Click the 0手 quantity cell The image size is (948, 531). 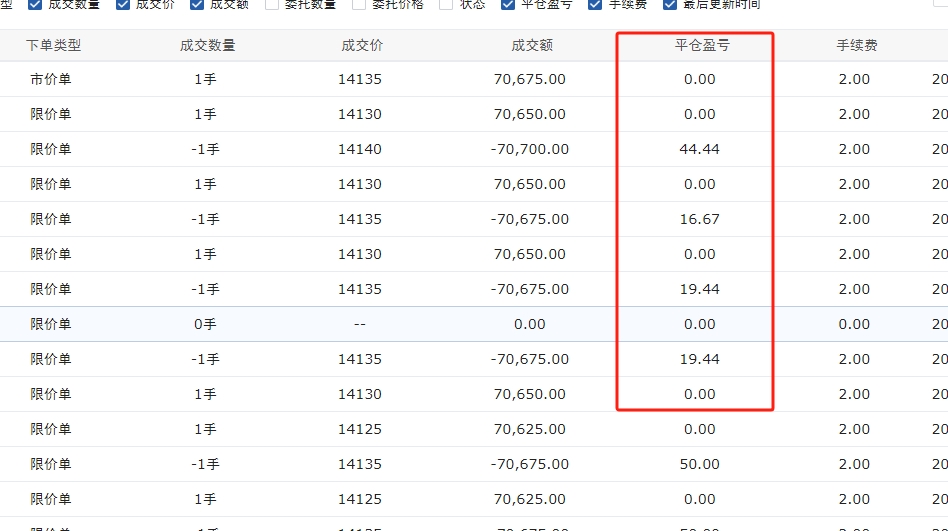[206, 325]
